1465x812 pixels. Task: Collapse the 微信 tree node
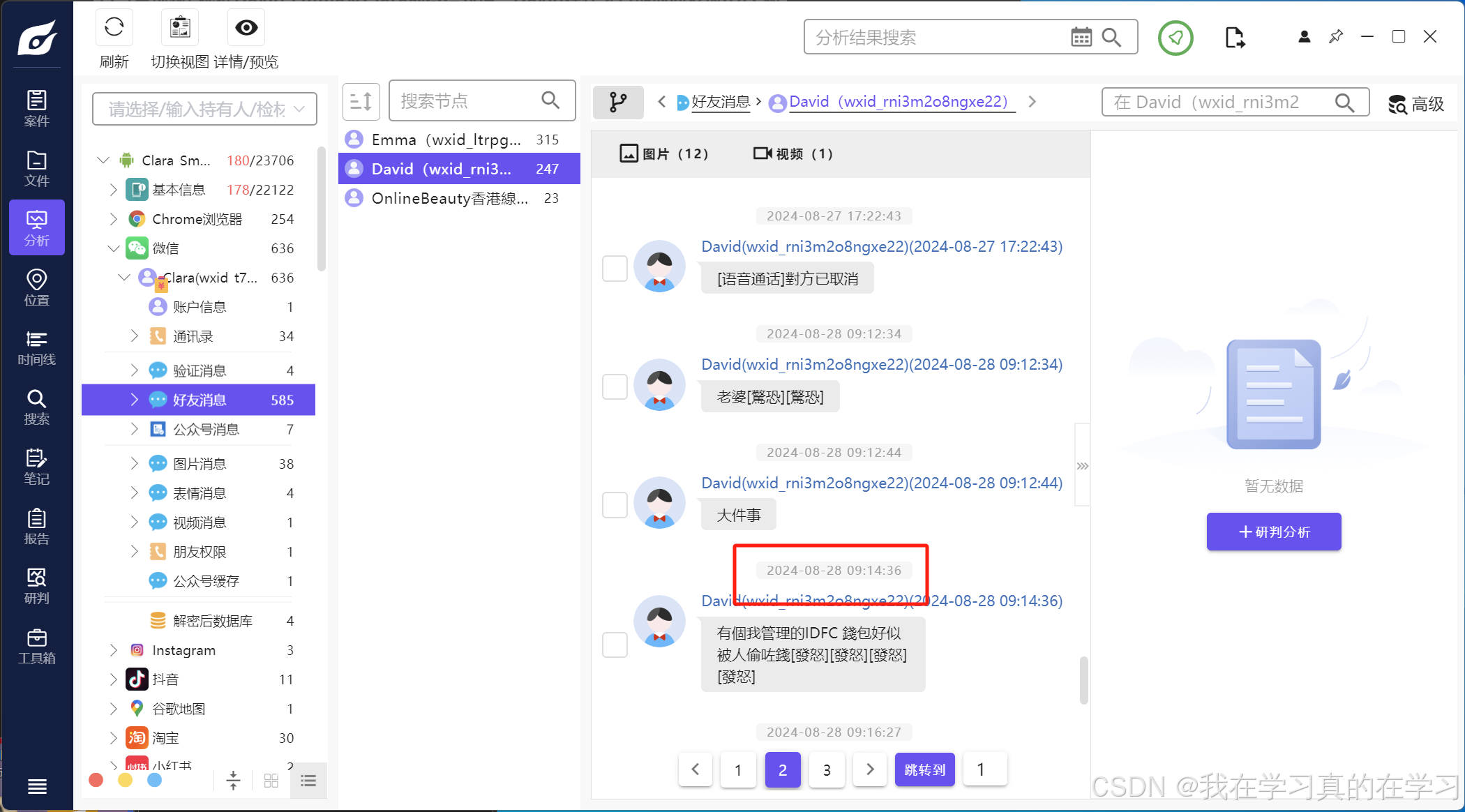point(114,248)
